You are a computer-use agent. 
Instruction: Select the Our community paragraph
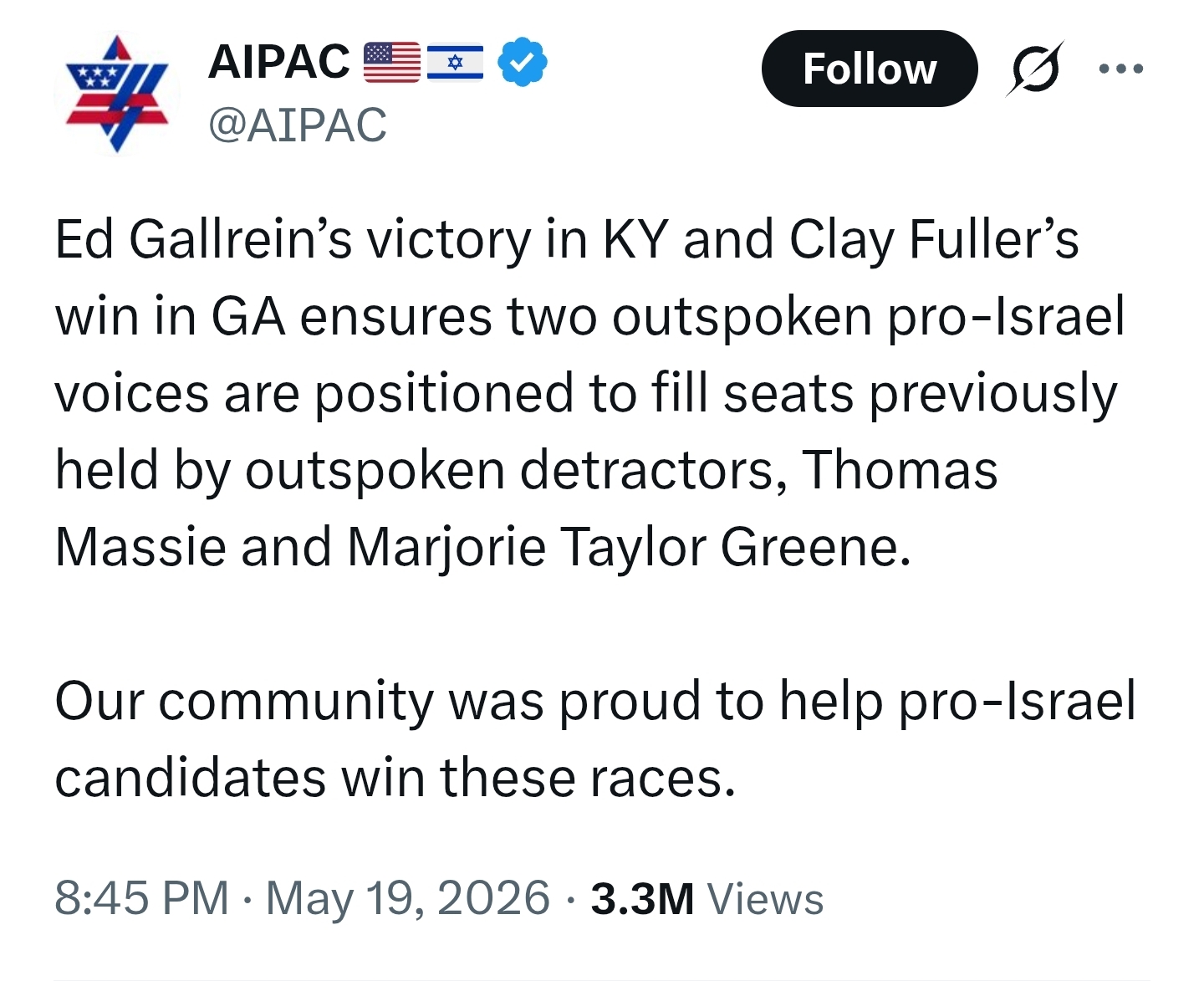pos(595,739)
